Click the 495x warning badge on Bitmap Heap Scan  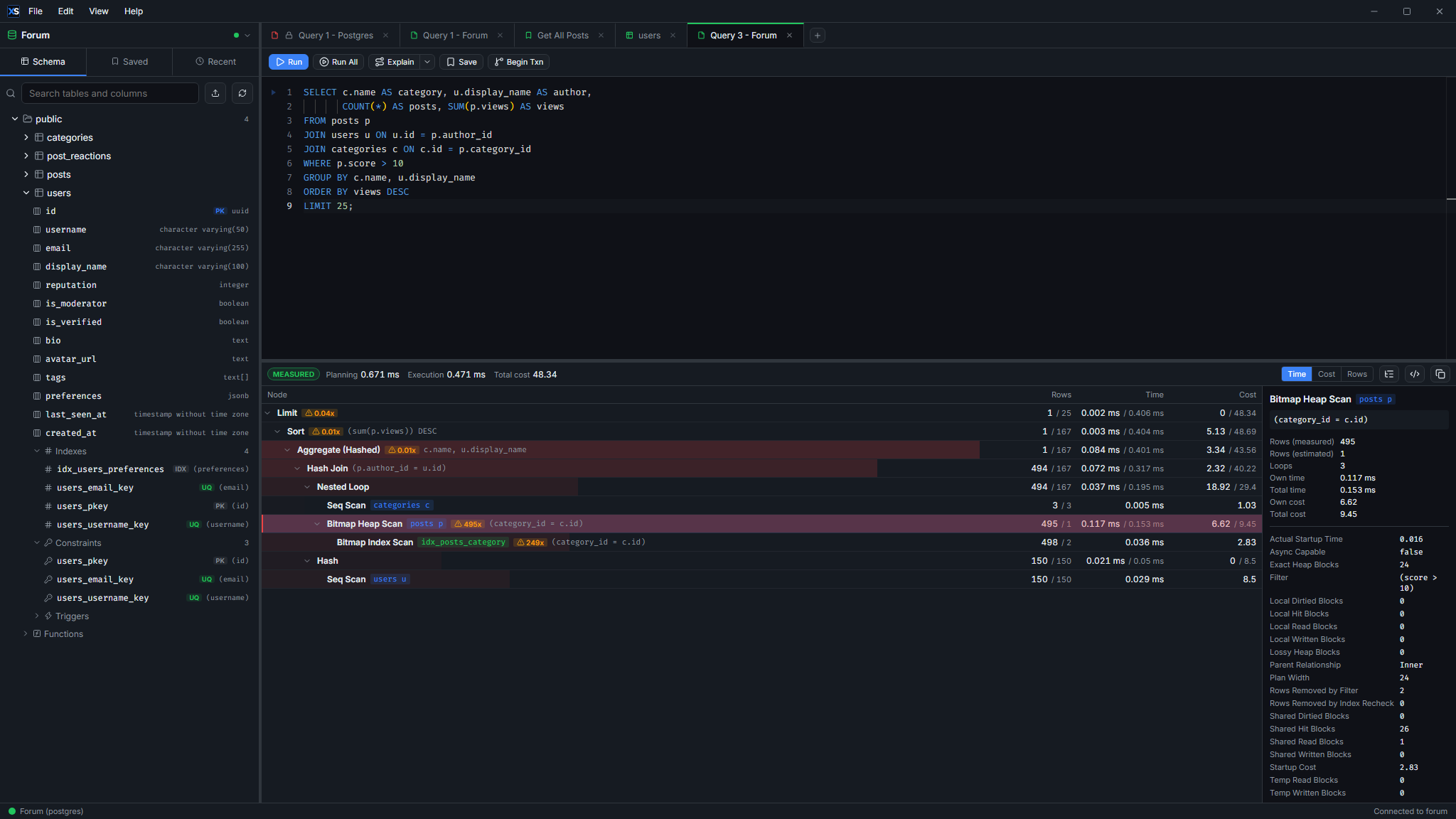[469, 524]
